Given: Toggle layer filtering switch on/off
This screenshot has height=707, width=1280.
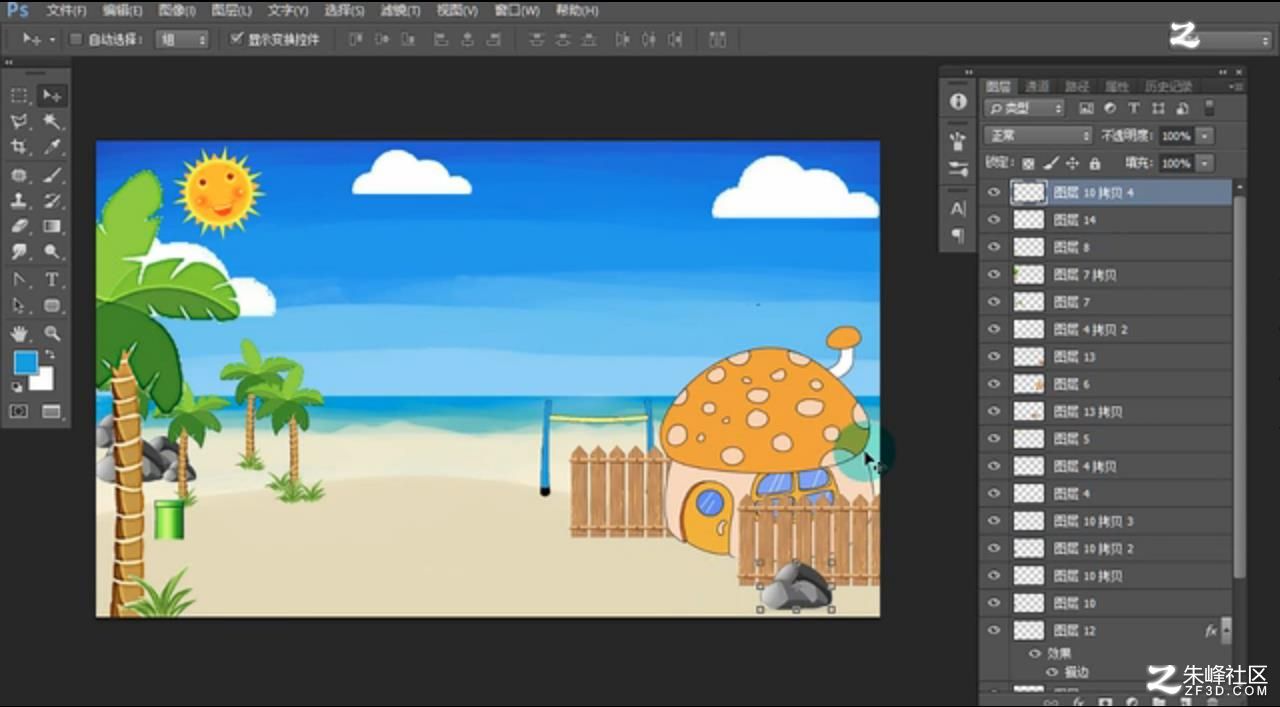Looking at the screenshot, I should [1209, 108].
